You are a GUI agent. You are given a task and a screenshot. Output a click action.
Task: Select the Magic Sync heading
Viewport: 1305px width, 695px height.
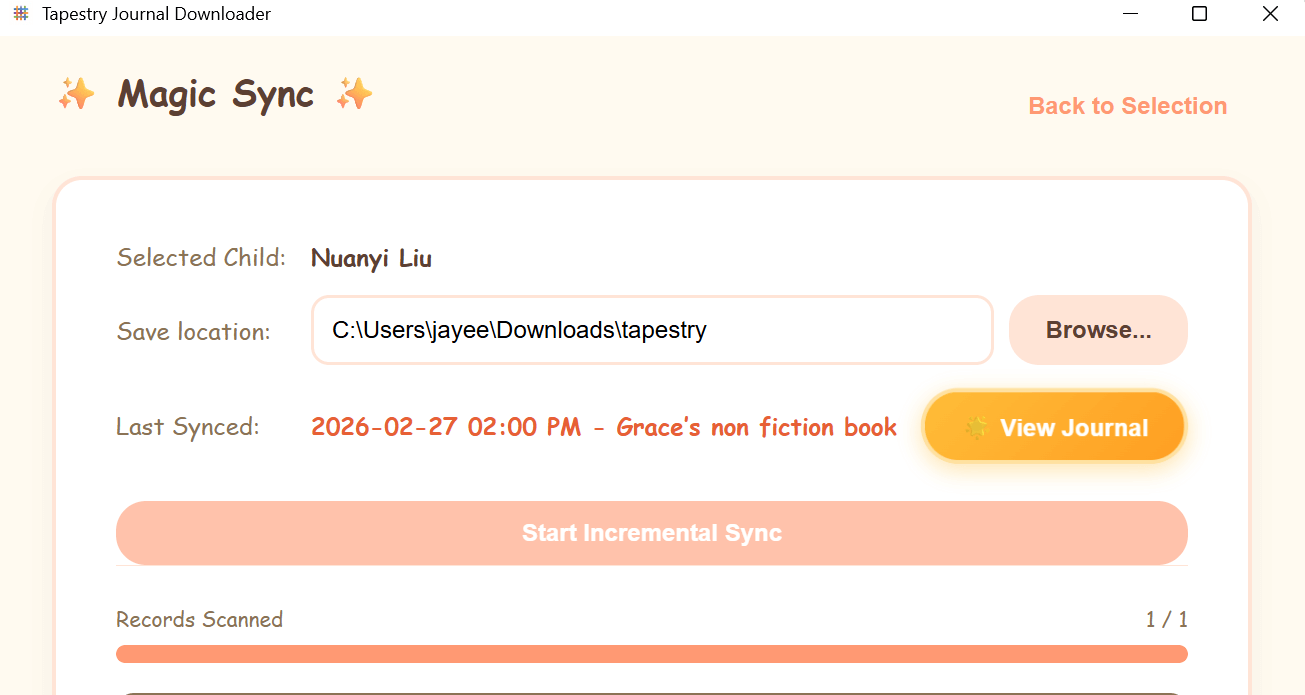215,94
